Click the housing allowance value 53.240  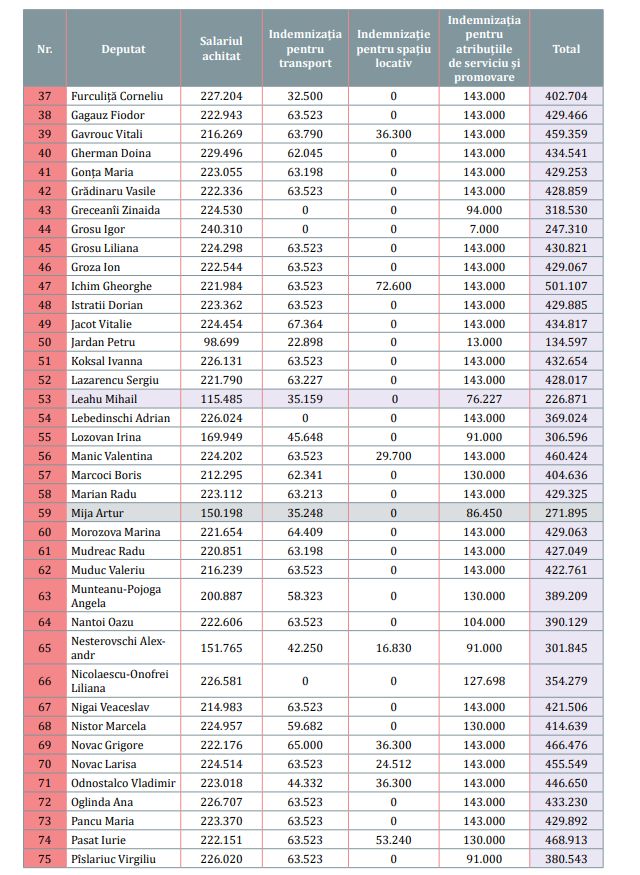(x=394, y=840)
